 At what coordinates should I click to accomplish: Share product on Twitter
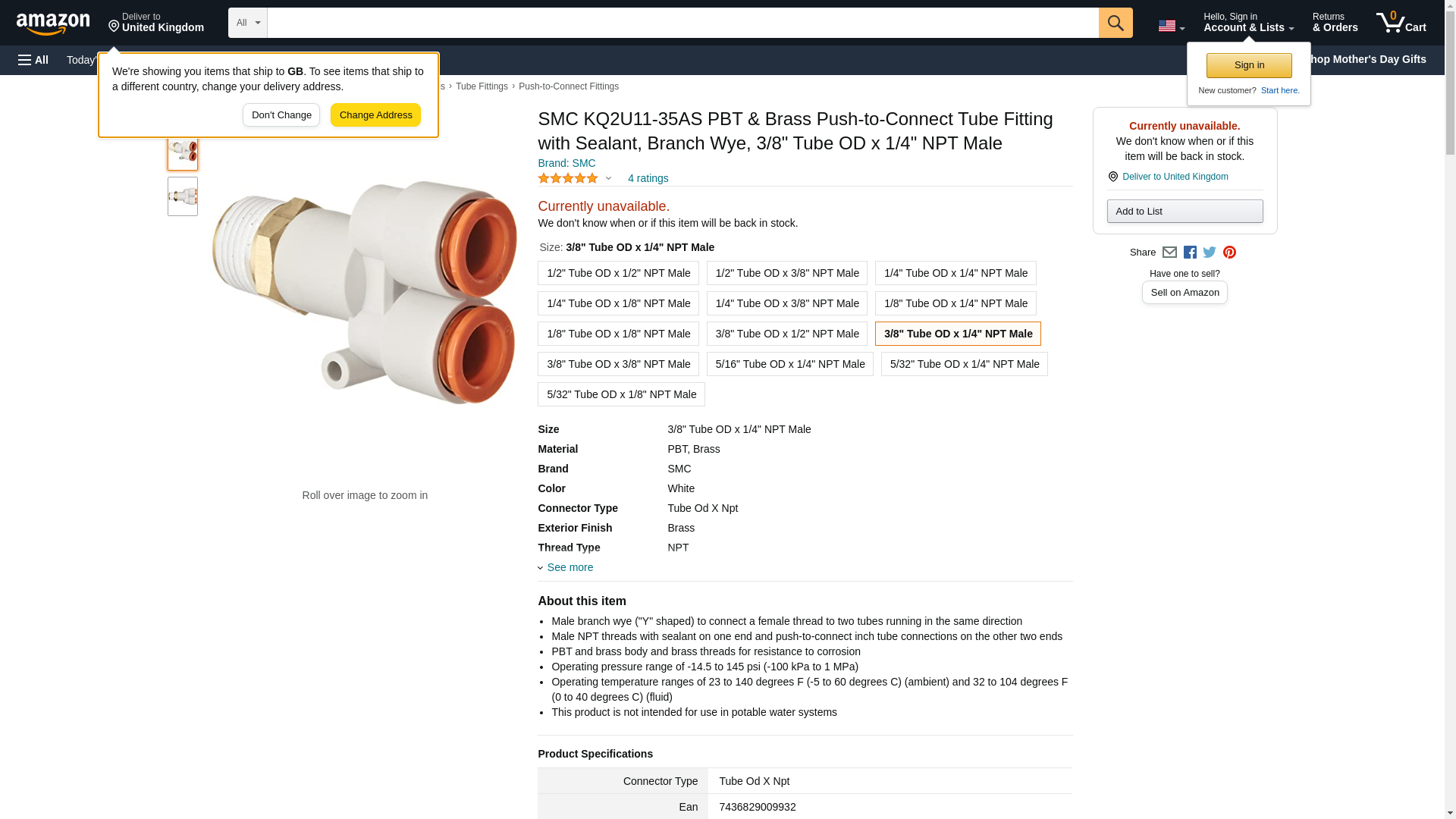coord(1210,253)
